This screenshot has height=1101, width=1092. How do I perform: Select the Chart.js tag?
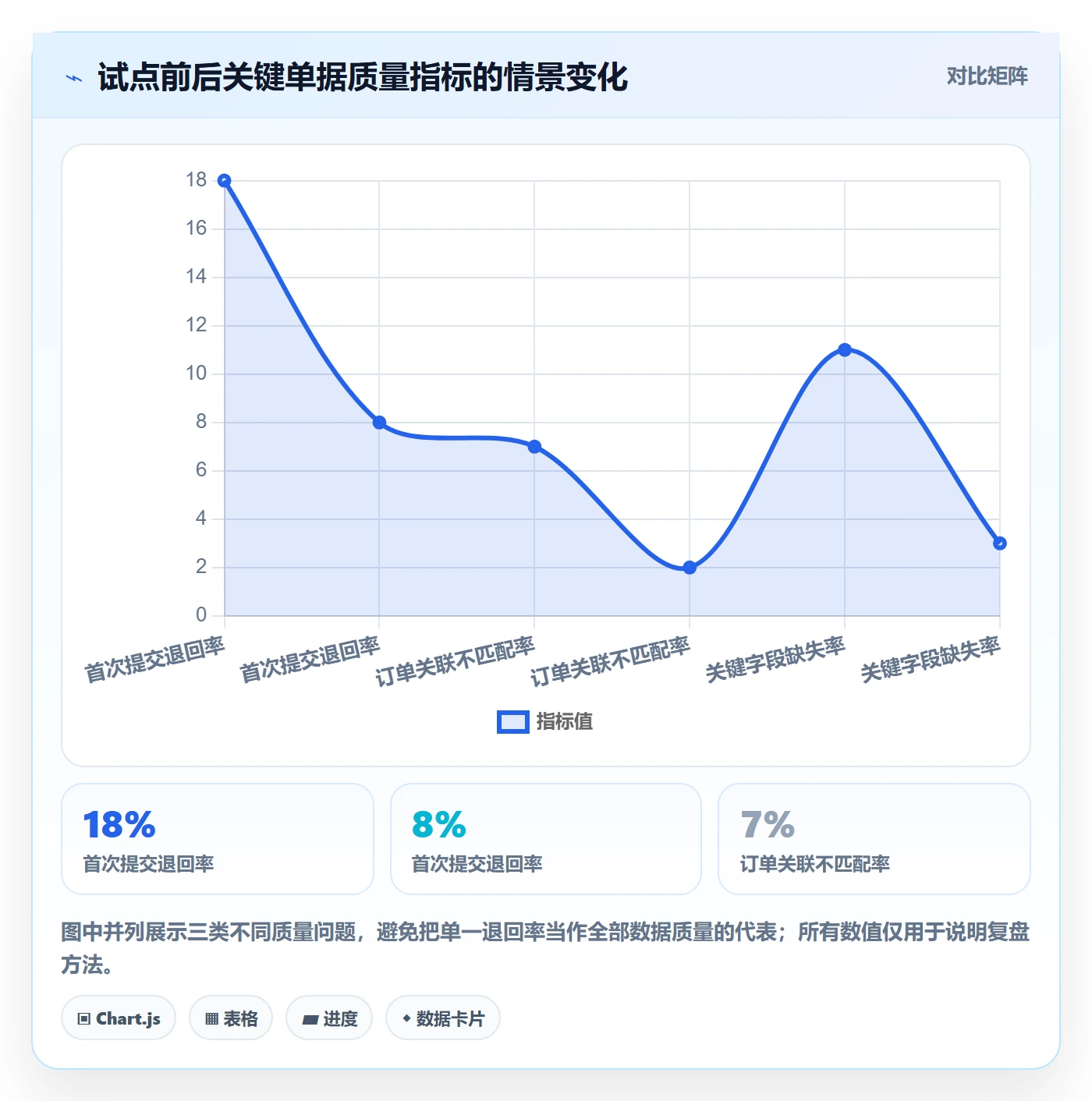[x=119, y=1018]
